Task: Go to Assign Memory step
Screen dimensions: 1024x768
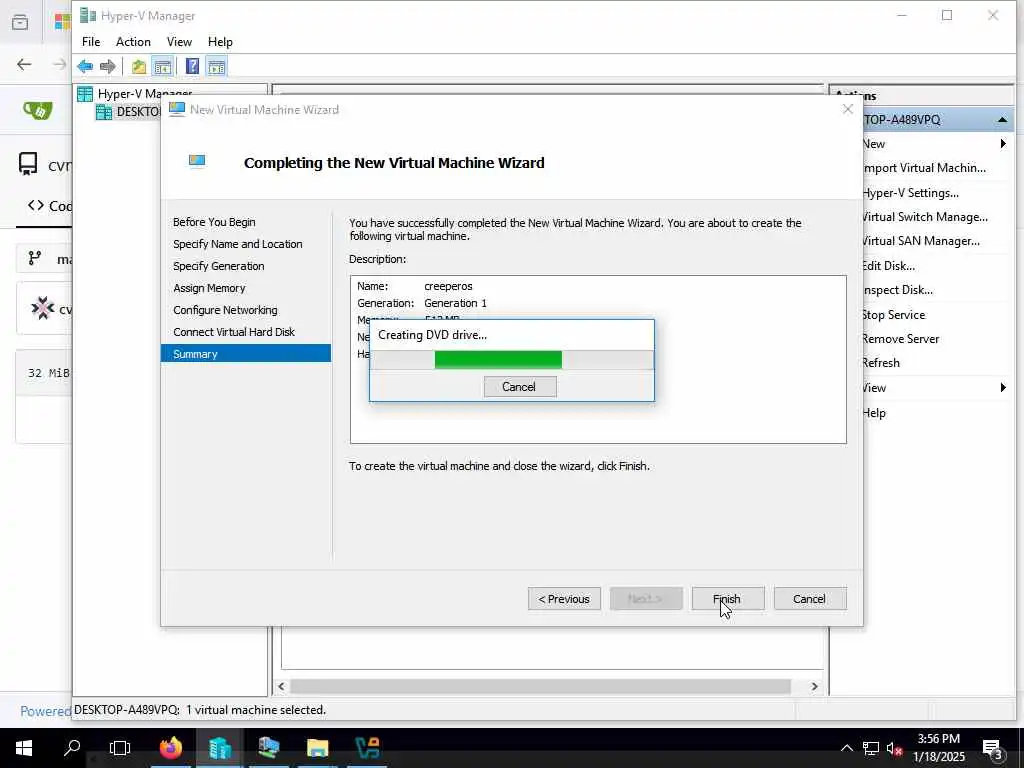Action: pos(209,288)
